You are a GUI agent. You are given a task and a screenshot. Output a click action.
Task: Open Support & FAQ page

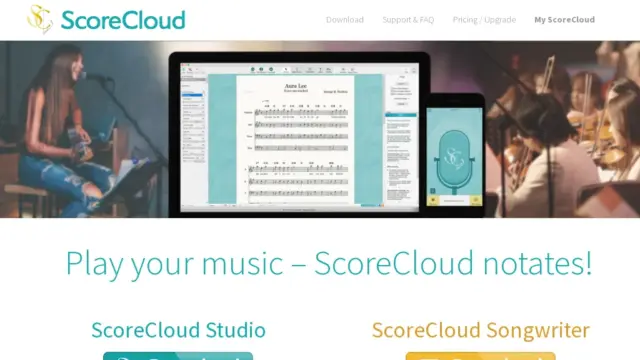pyautogui.click(x=408, y=20)
